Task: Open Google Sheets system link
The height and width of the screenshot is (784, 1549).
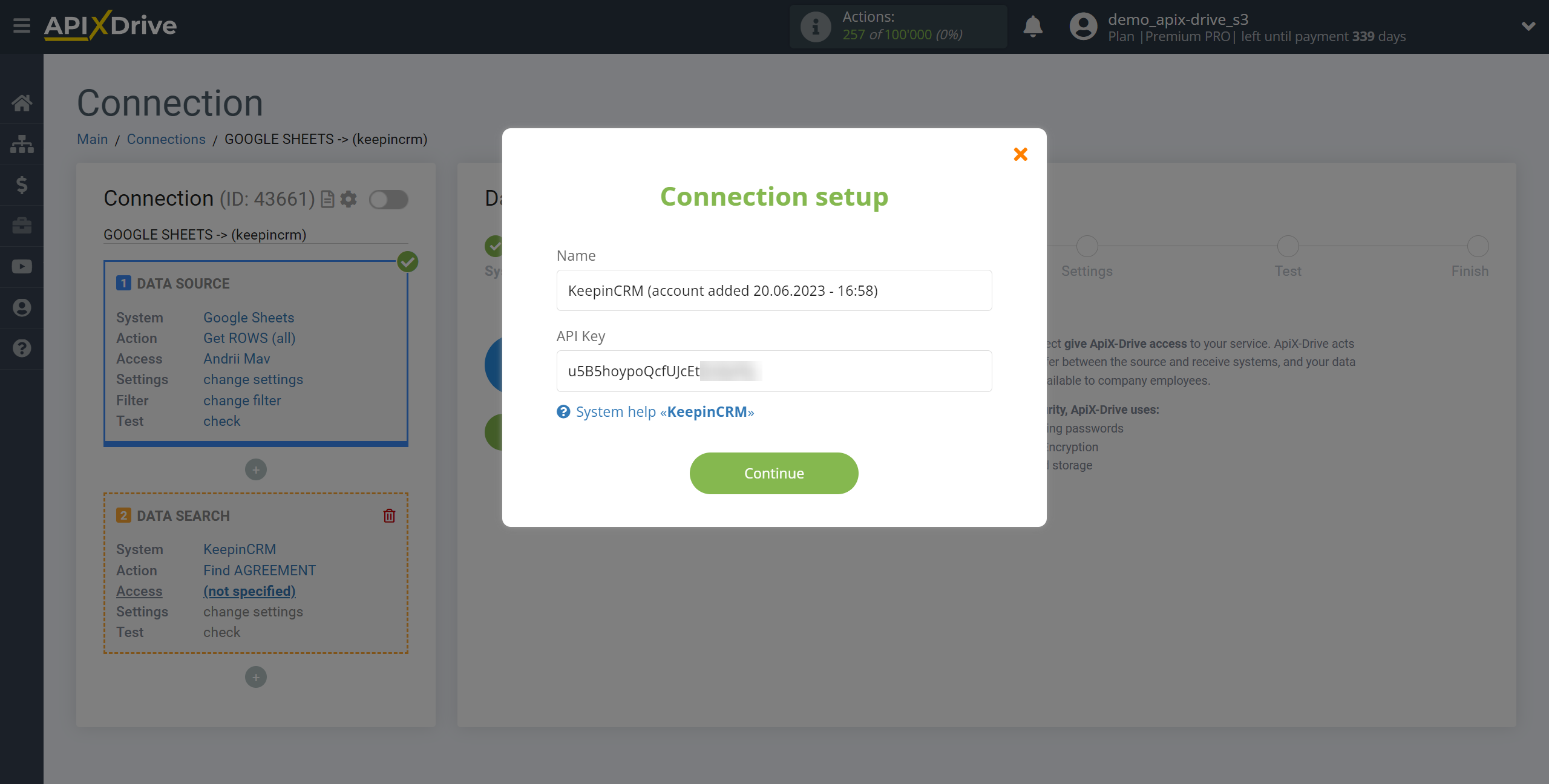Action: [x=248, y=318]
